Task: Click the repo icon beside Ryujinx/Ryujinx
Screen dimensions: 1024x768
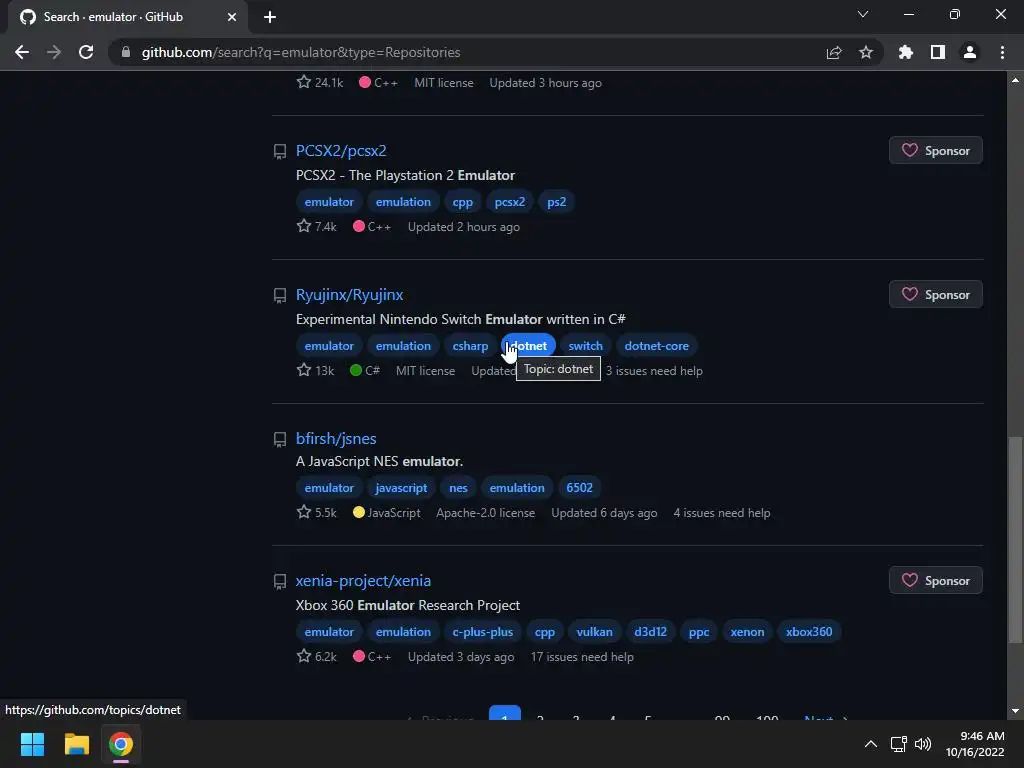Action: [280, 295]
